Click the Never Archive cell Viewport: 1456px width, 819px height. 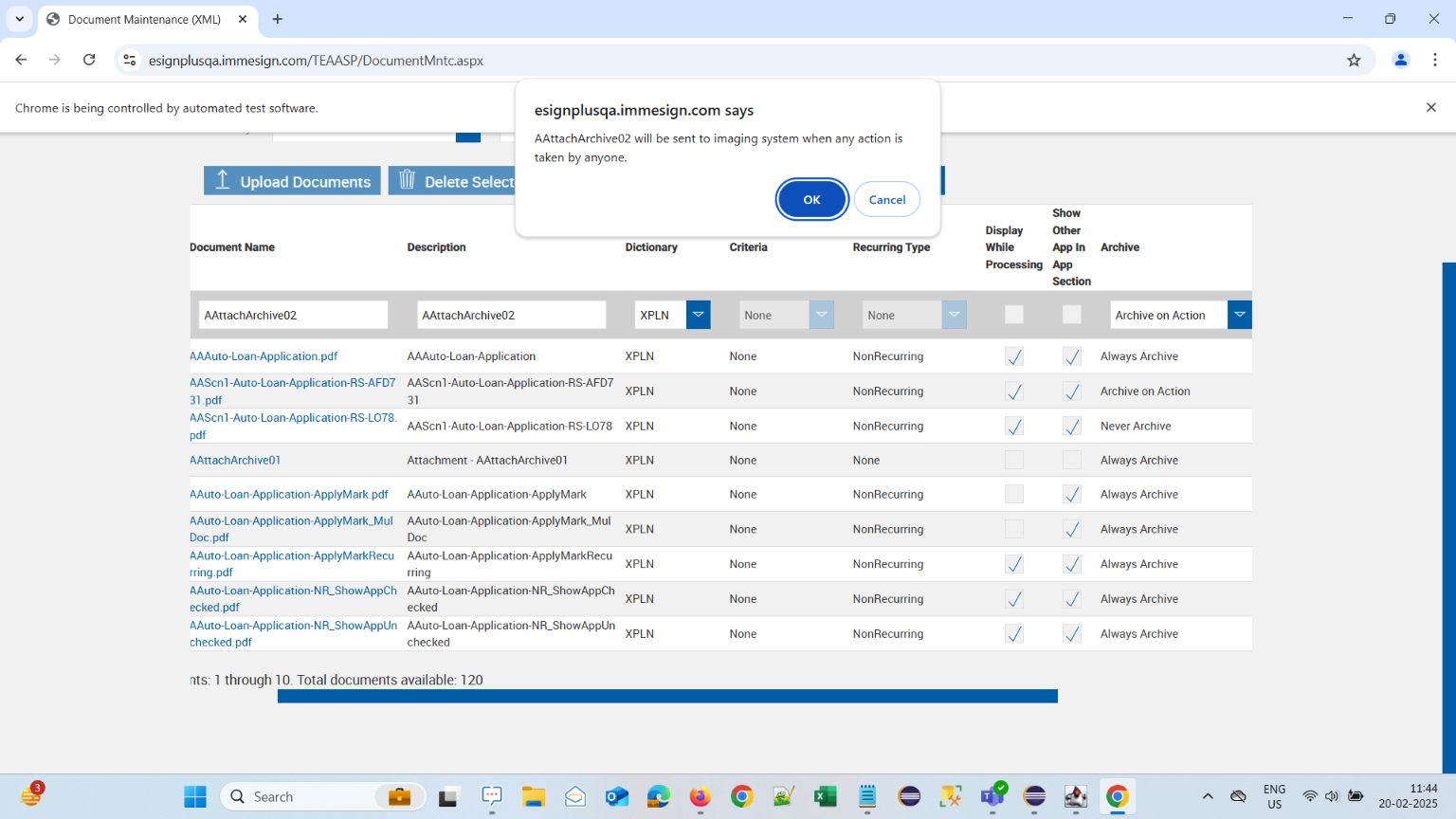pyautogui.click(x=1136, y=427)
